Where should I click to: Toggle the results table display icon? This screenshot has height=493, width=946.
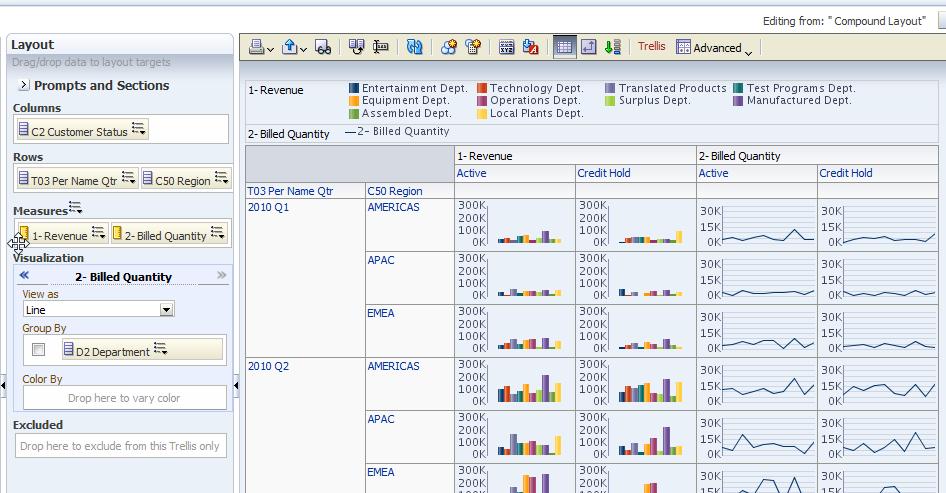[x=564, y=46]
